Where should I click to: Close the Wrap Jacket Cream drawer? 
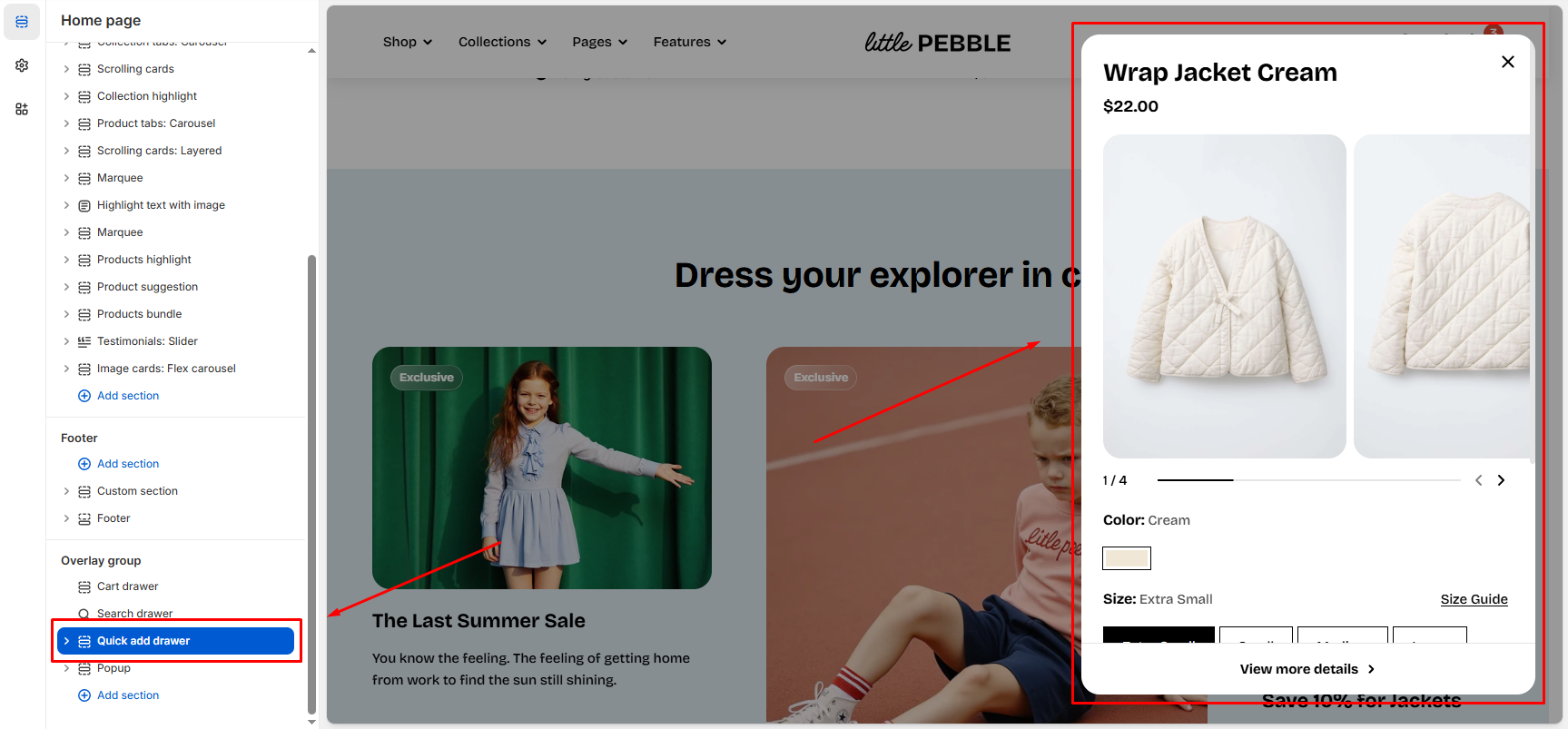(1508, 62)
